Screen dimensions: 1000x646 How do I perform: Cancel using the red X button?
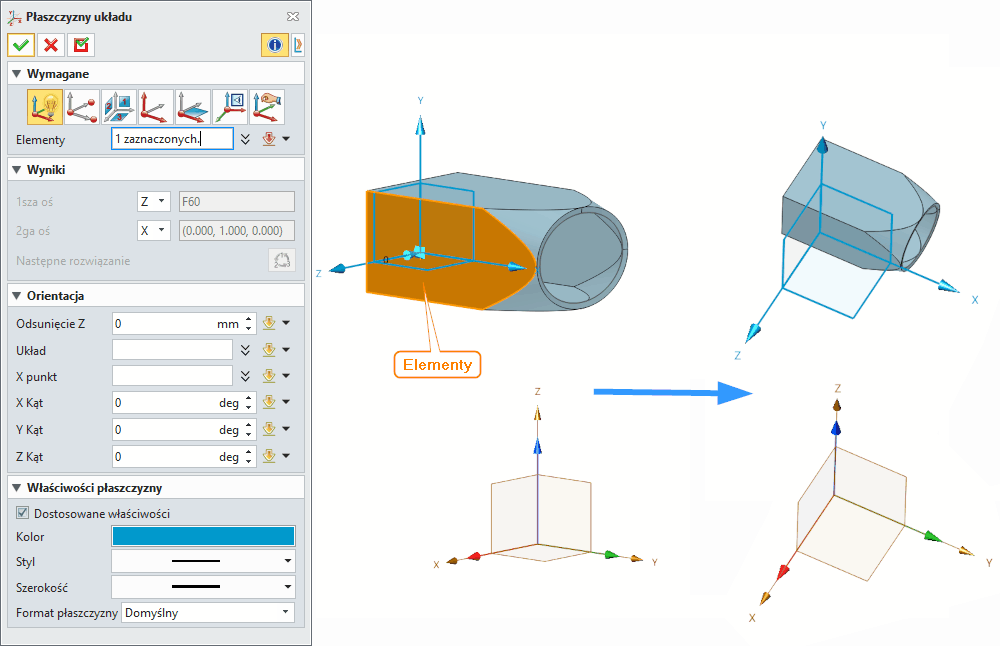click(51, 45)
